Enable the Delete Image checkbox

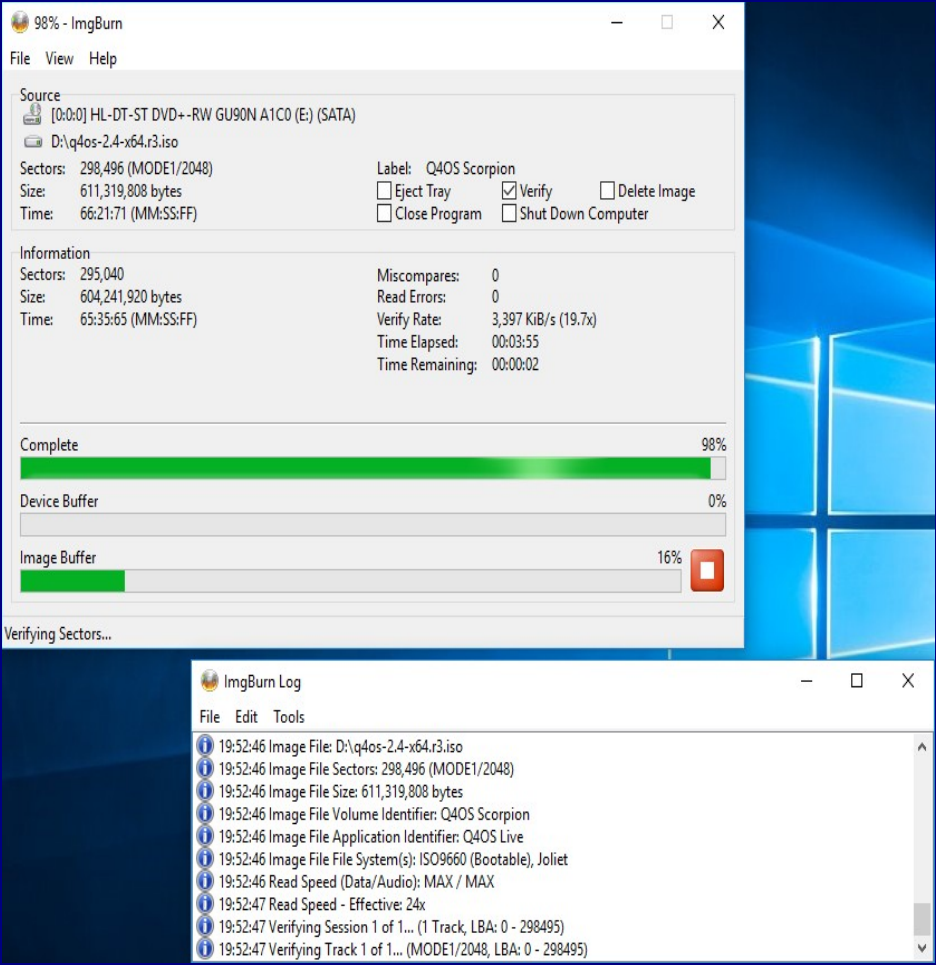pos(607,191)
